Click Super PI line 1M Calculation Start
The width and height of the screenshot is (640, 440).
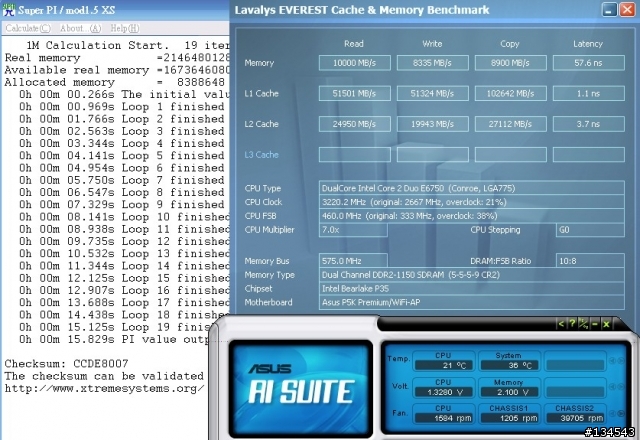click(128, 45)
